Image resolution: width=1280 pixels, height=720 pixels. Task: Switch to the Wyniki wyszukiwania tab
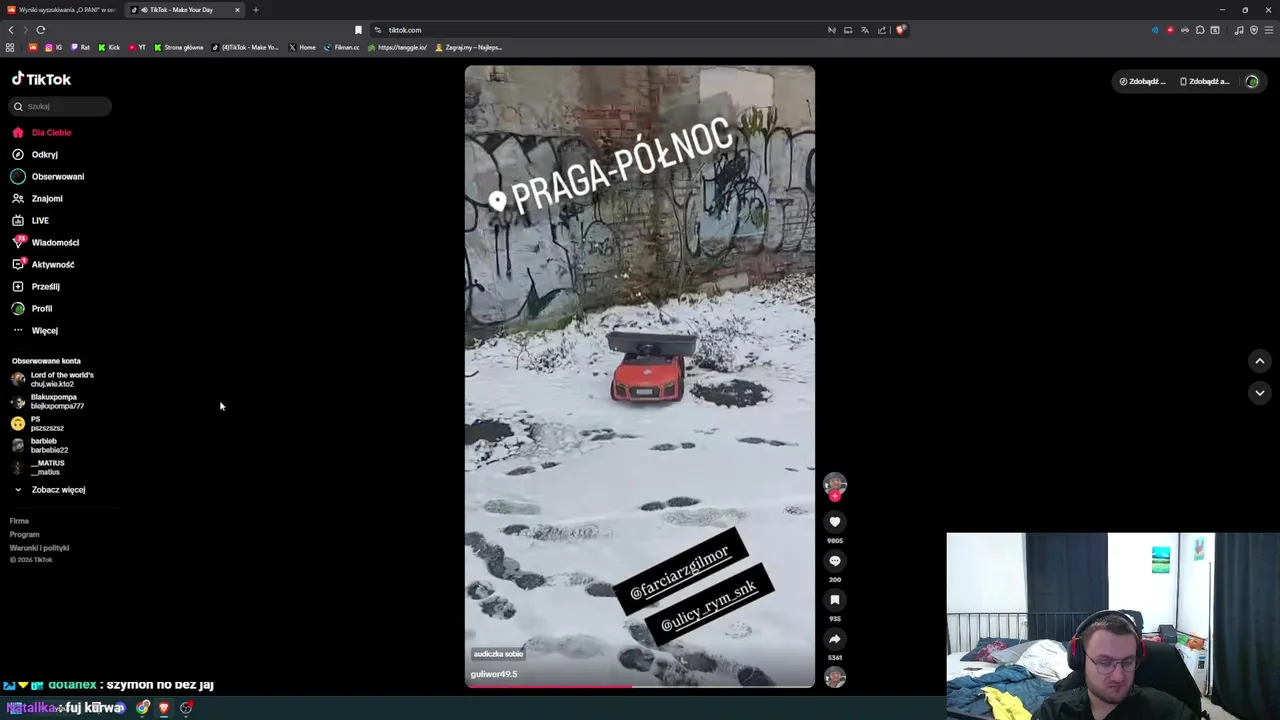click(x=62, y=10)
